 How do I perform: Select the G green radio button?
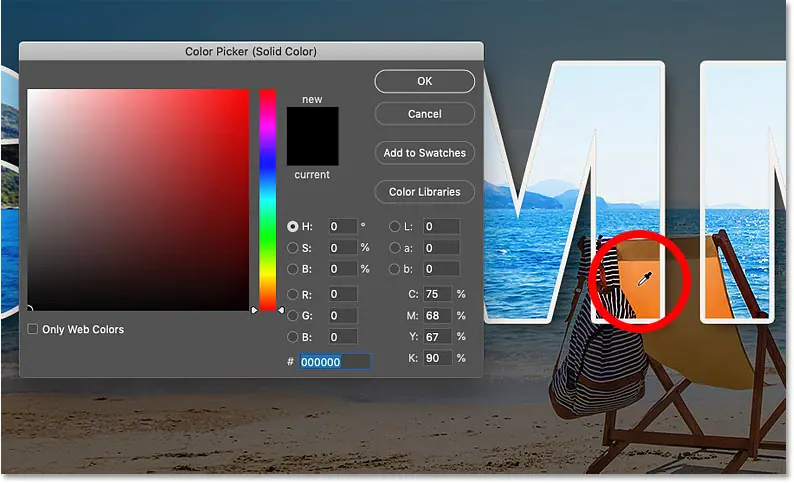(x=293, y=315)
